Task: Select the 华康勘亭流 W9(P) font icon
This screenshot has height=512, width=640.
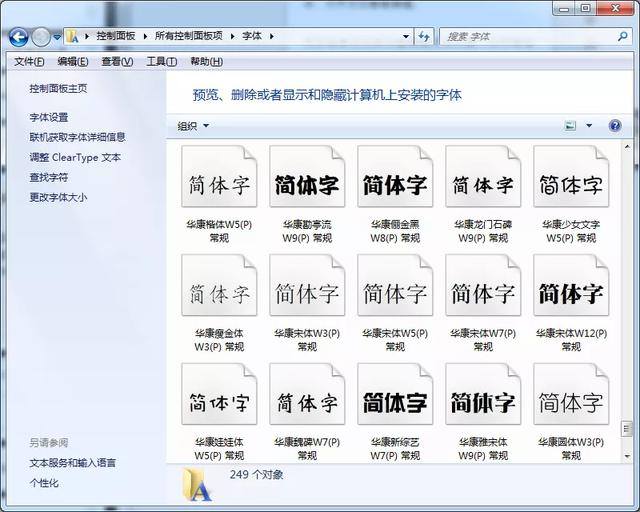Action: (307, 176)
